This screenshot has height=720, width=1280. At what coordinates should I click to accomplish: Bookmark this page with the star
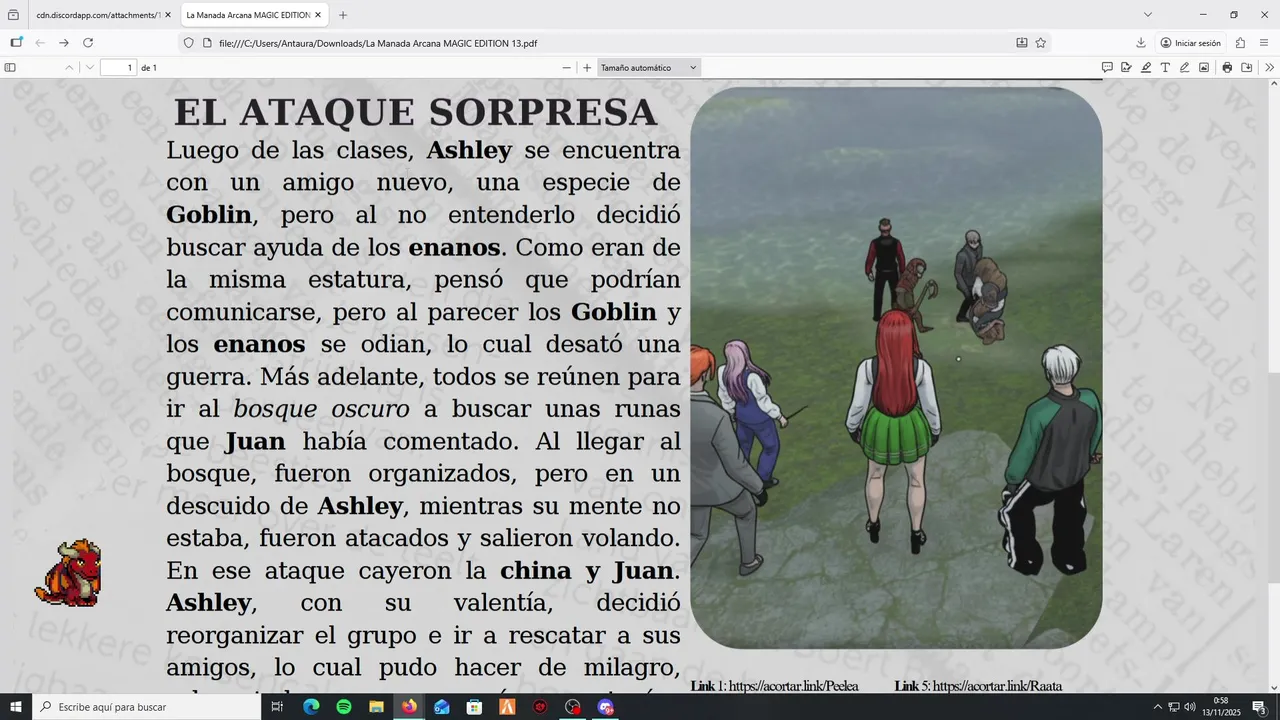(x=1041, y=43)
